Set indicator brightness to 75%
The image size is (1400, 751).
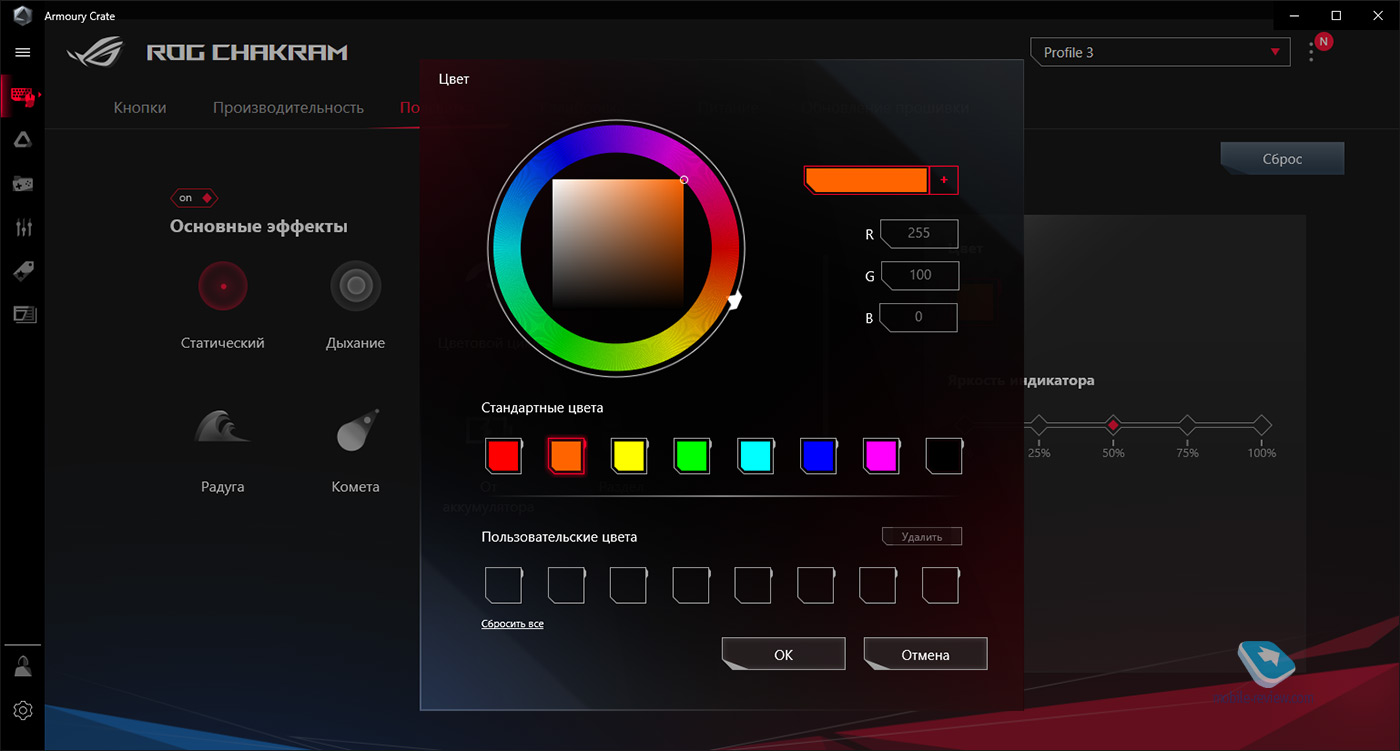[x=1187, y=425]
